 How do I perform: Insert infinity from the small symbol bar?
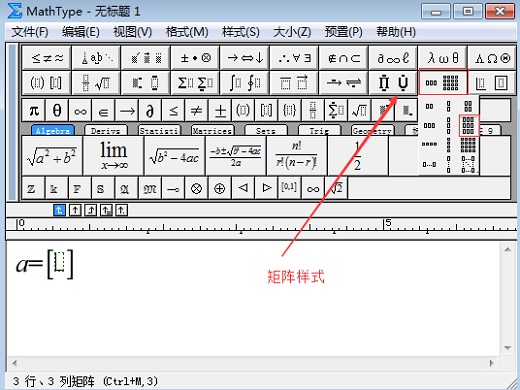point(80,110)
